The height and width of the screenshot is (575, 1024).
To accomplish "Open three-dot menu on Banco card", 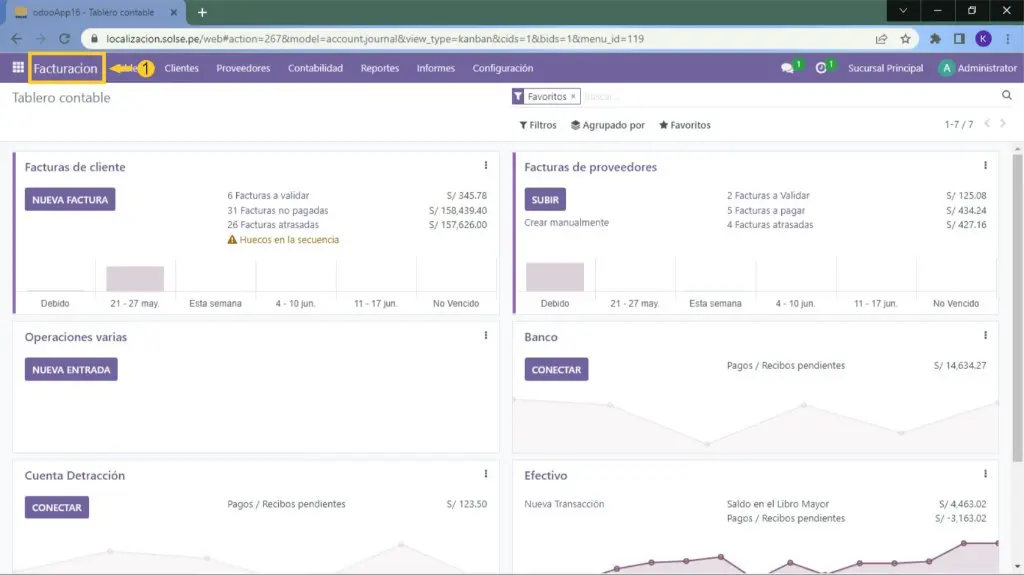I will [985, 336].
